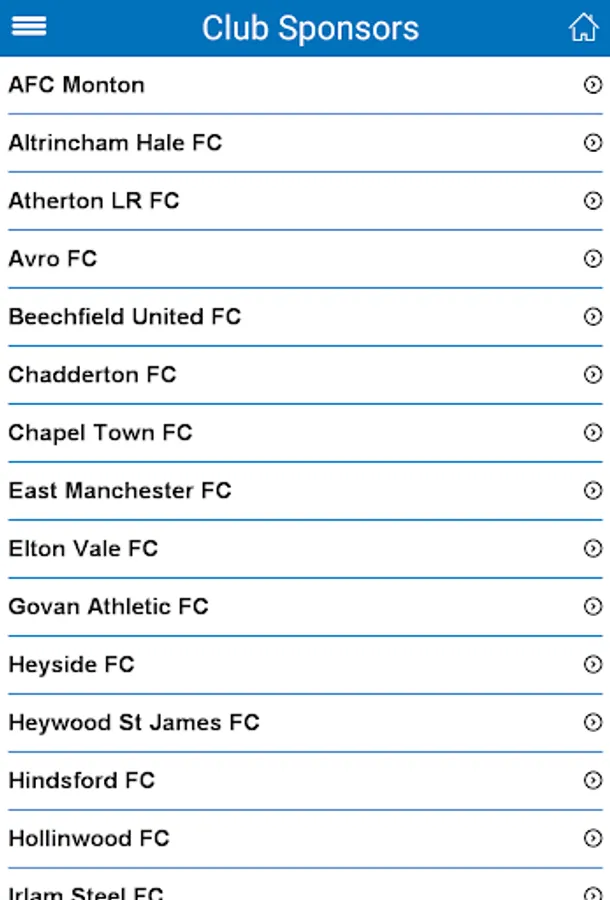Viewport: 610px width, 900px height.
Task: Select Heywood St James FC
Action: pos(305,723)
